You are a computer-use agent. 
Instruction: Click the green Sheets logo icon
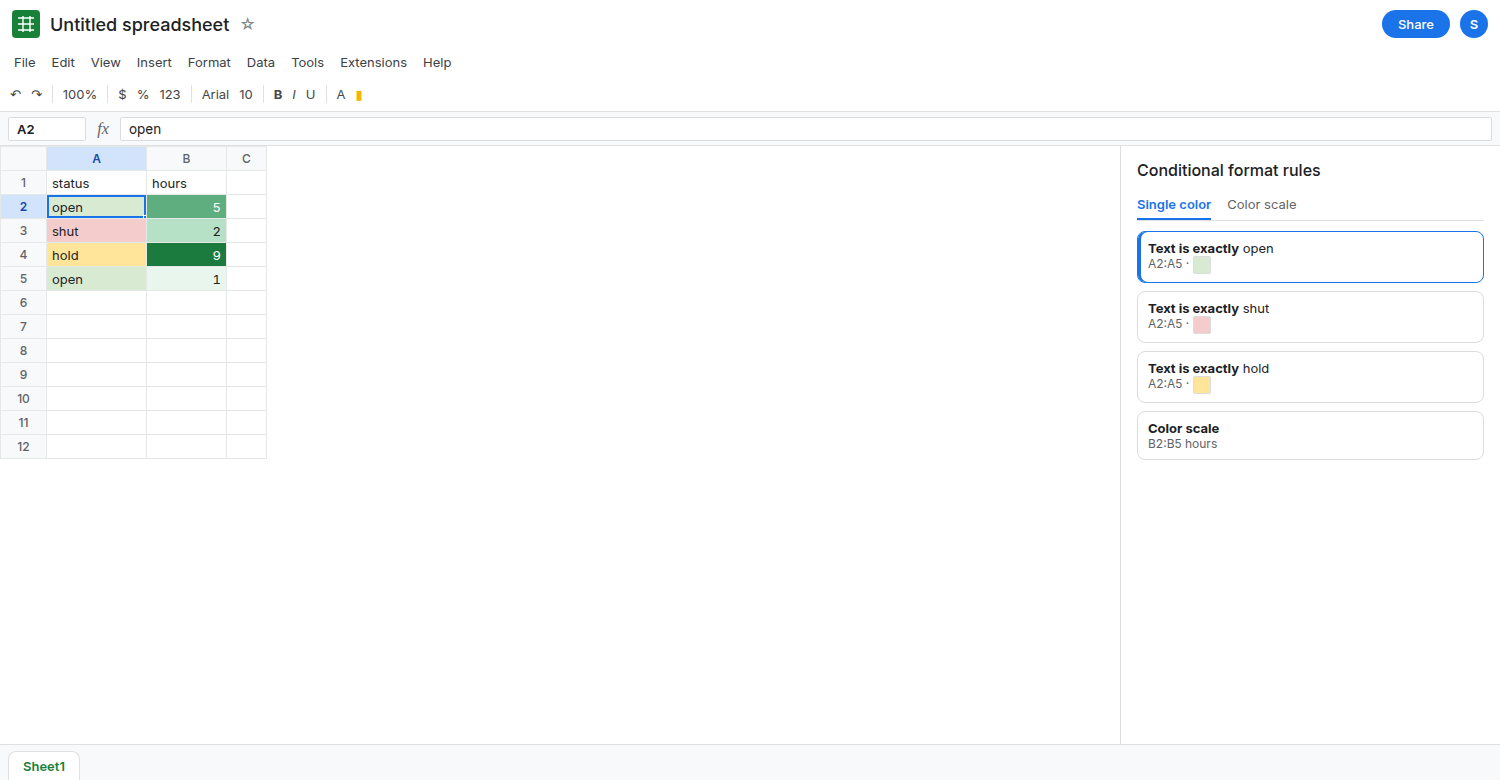26,24
